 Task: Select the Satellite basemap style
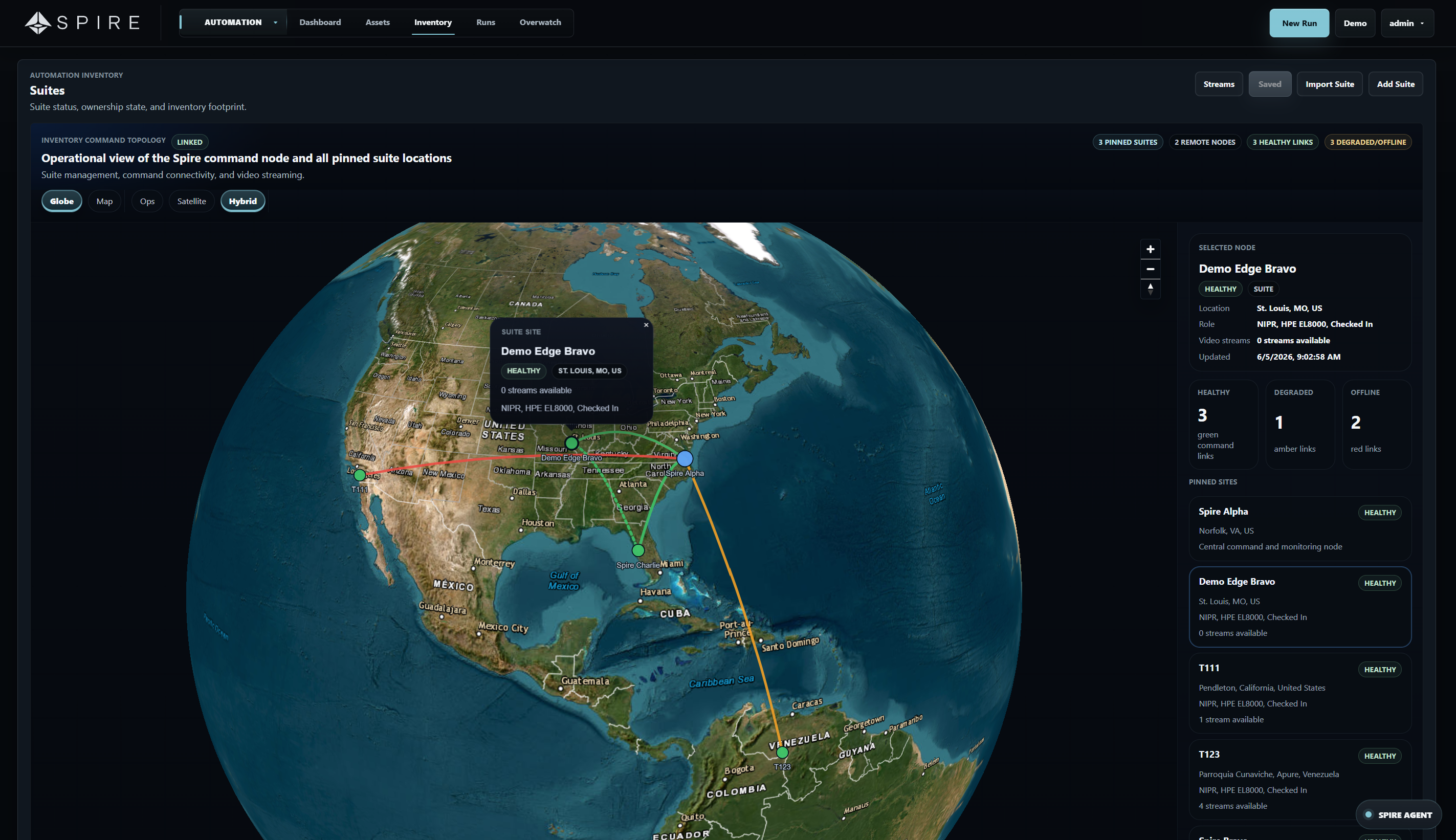coord(191,202)
